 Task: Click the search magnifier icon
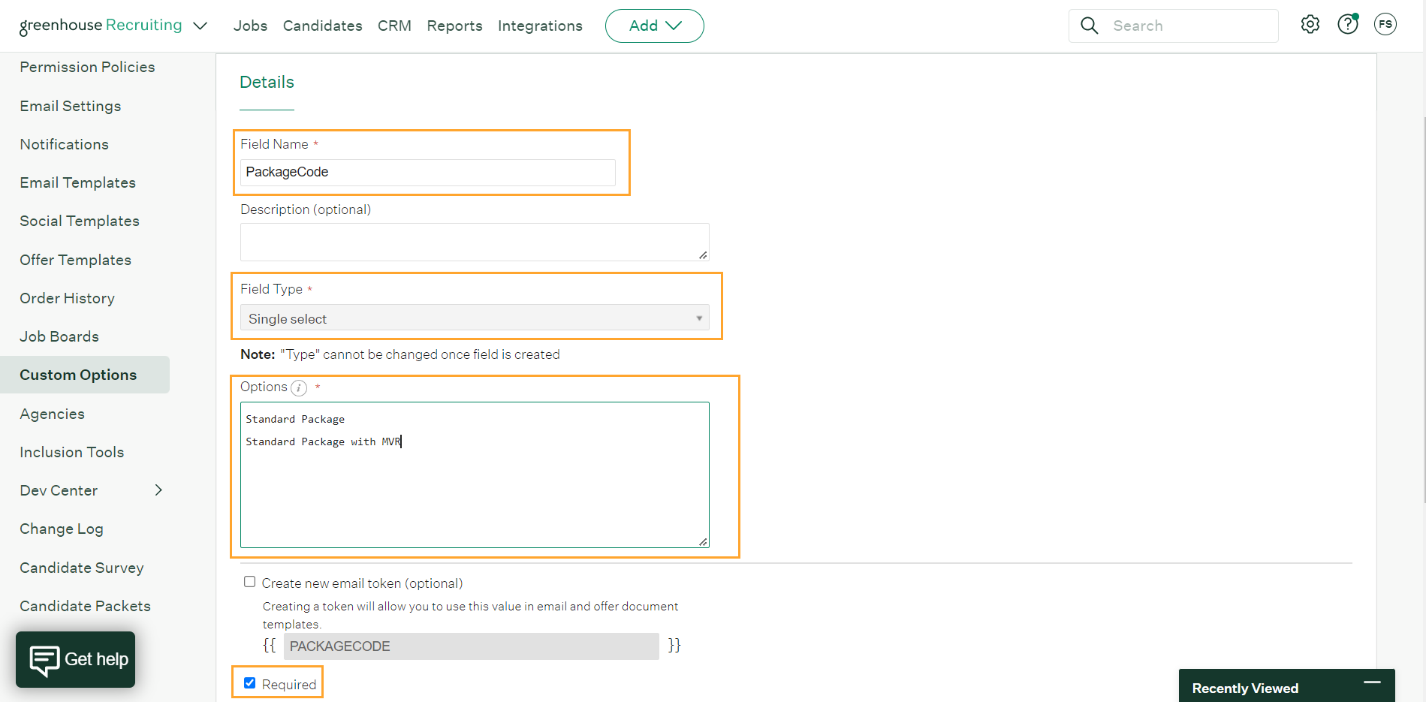[x=1090, y=26]
